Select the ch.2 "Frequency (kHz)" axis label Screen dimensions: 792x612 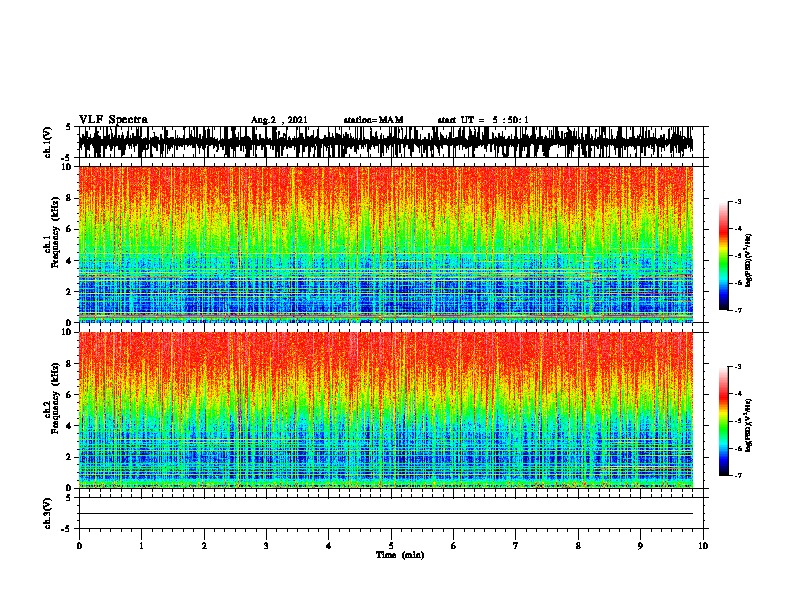[x=55, y=398]
